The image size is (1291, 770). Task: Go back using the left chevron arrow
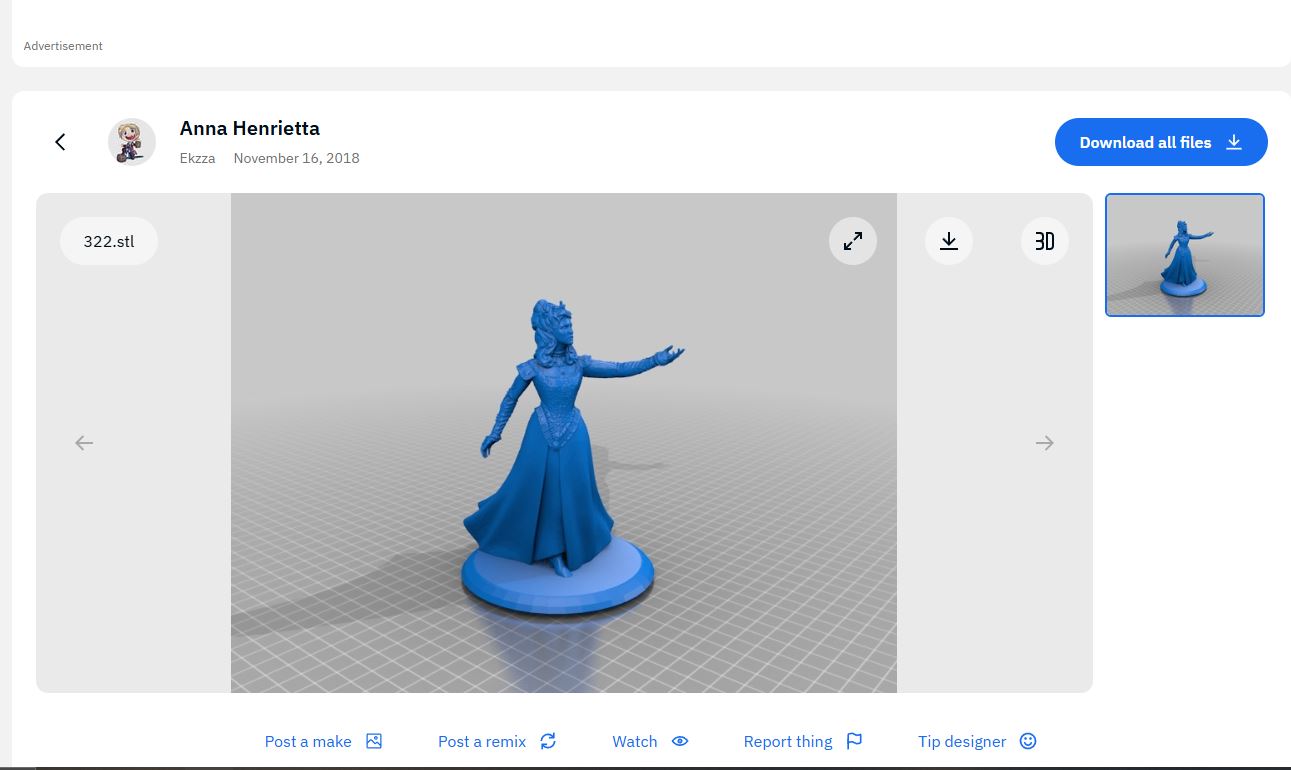(60, 142)
